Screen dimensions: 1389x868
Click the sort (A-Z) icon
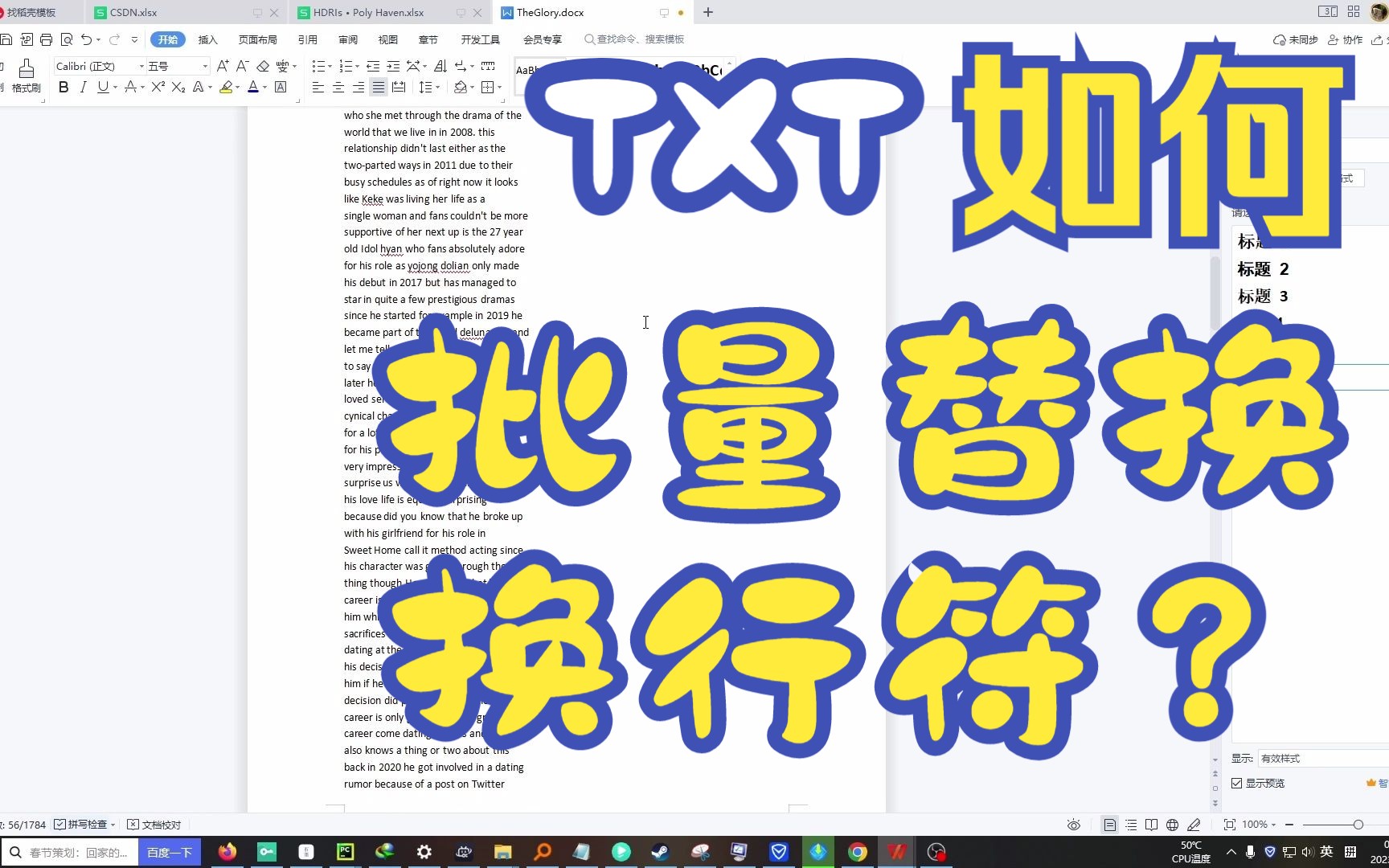tap(440, 66)
